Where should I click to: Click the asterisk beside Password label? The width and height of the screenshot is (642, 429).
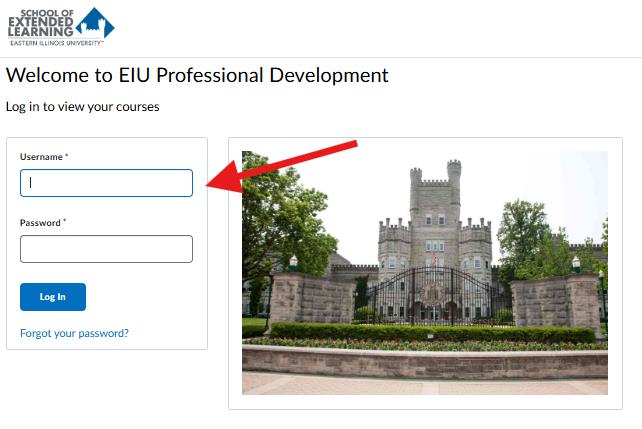64,221
